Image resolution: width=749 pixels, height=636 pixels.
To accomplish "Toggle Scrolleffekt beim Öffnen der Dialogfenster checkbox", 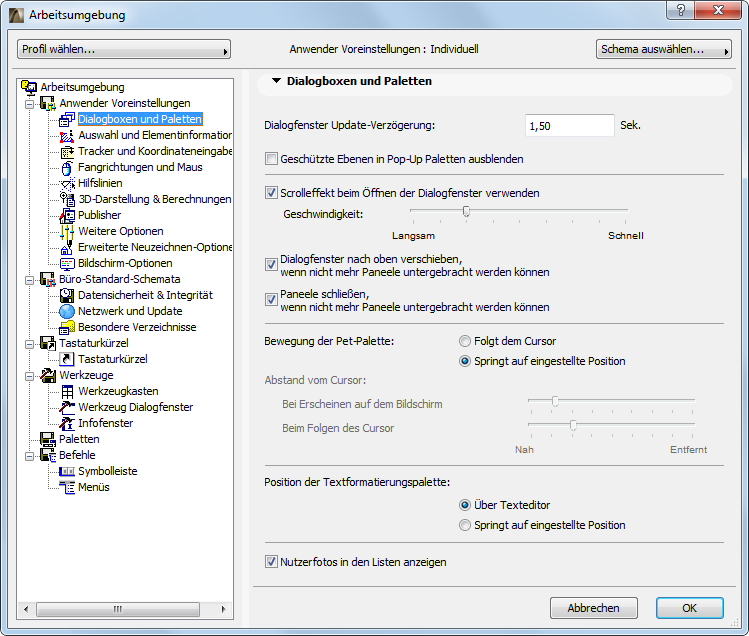I will pos(271,193).
